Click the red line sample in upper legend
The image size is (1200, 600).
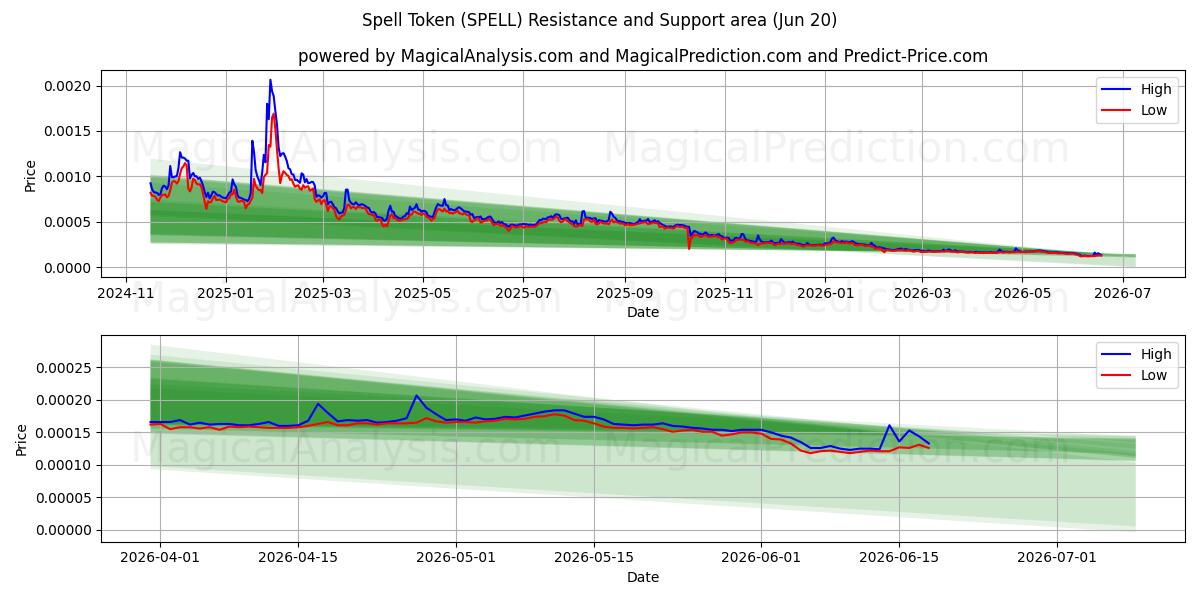[1117, 111]
